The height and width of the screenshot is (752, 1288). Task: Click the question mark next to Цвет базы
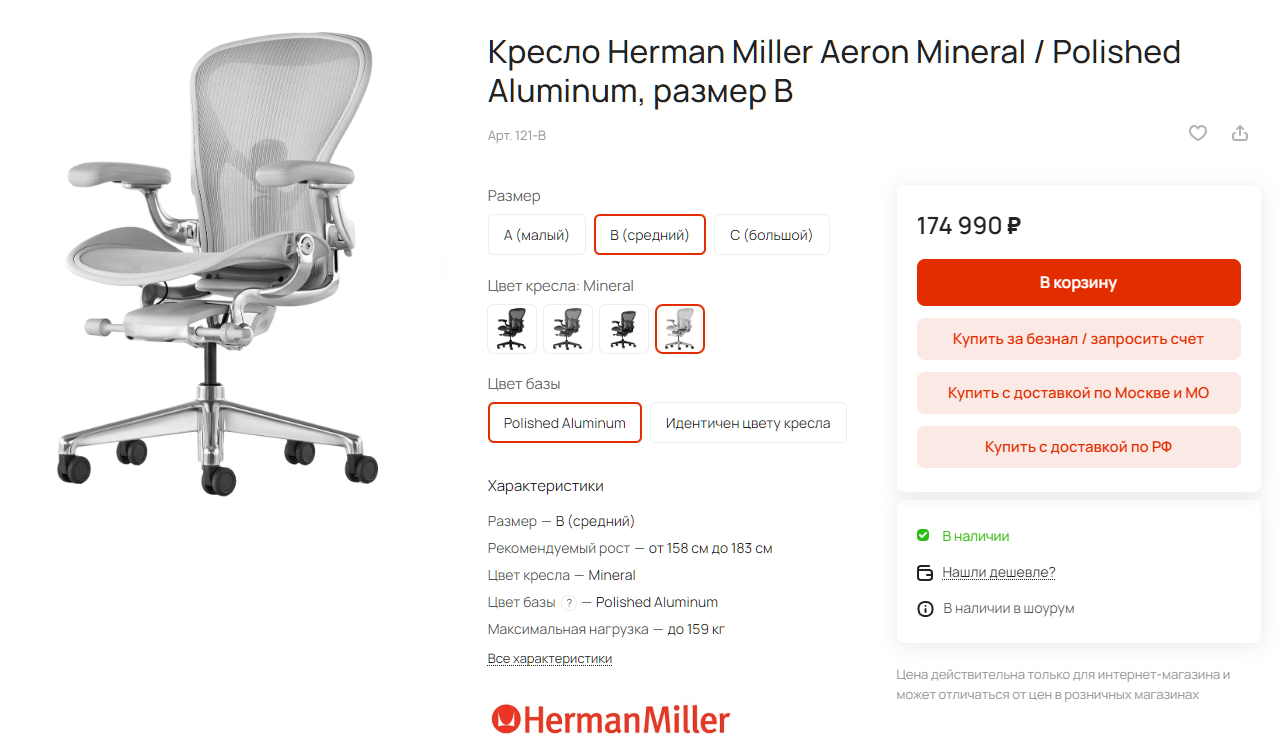point(569,603)
